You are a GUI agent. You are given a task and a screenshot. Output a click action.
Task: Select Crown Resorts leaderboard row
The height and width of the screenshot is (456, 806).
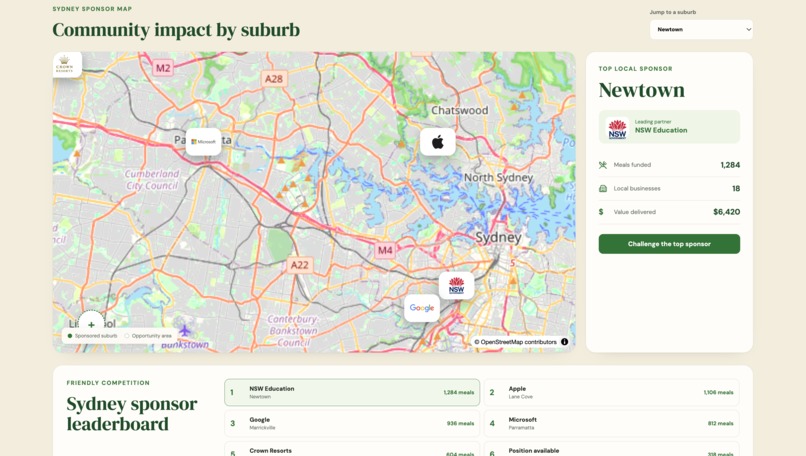(352, 449)
